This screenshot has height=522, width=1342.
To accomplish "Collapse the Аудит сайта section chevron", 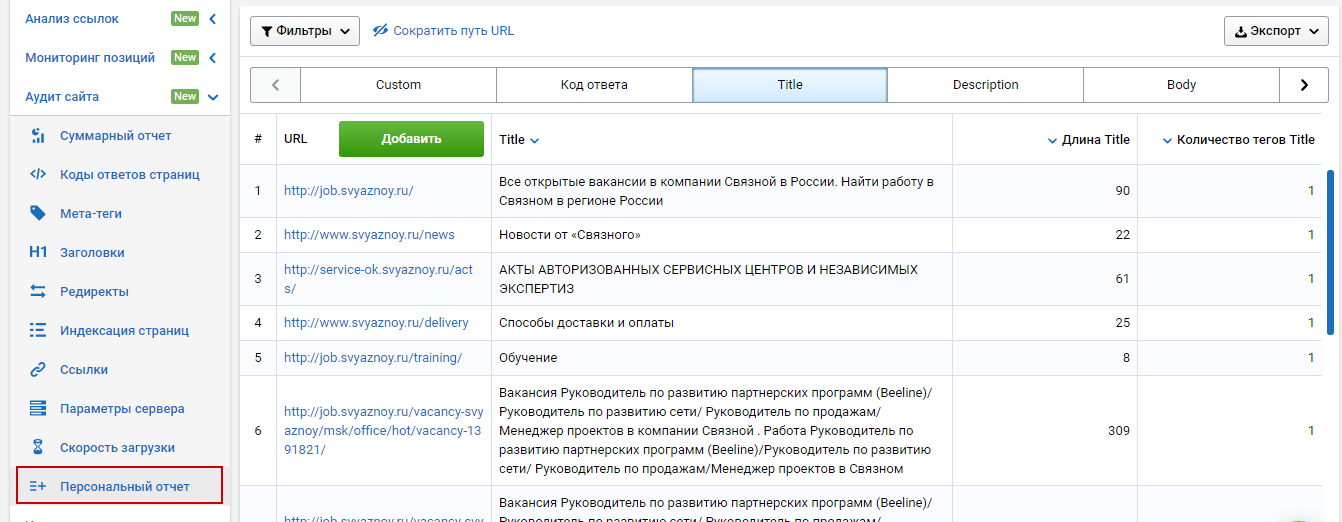I will (x=213, y=97).
